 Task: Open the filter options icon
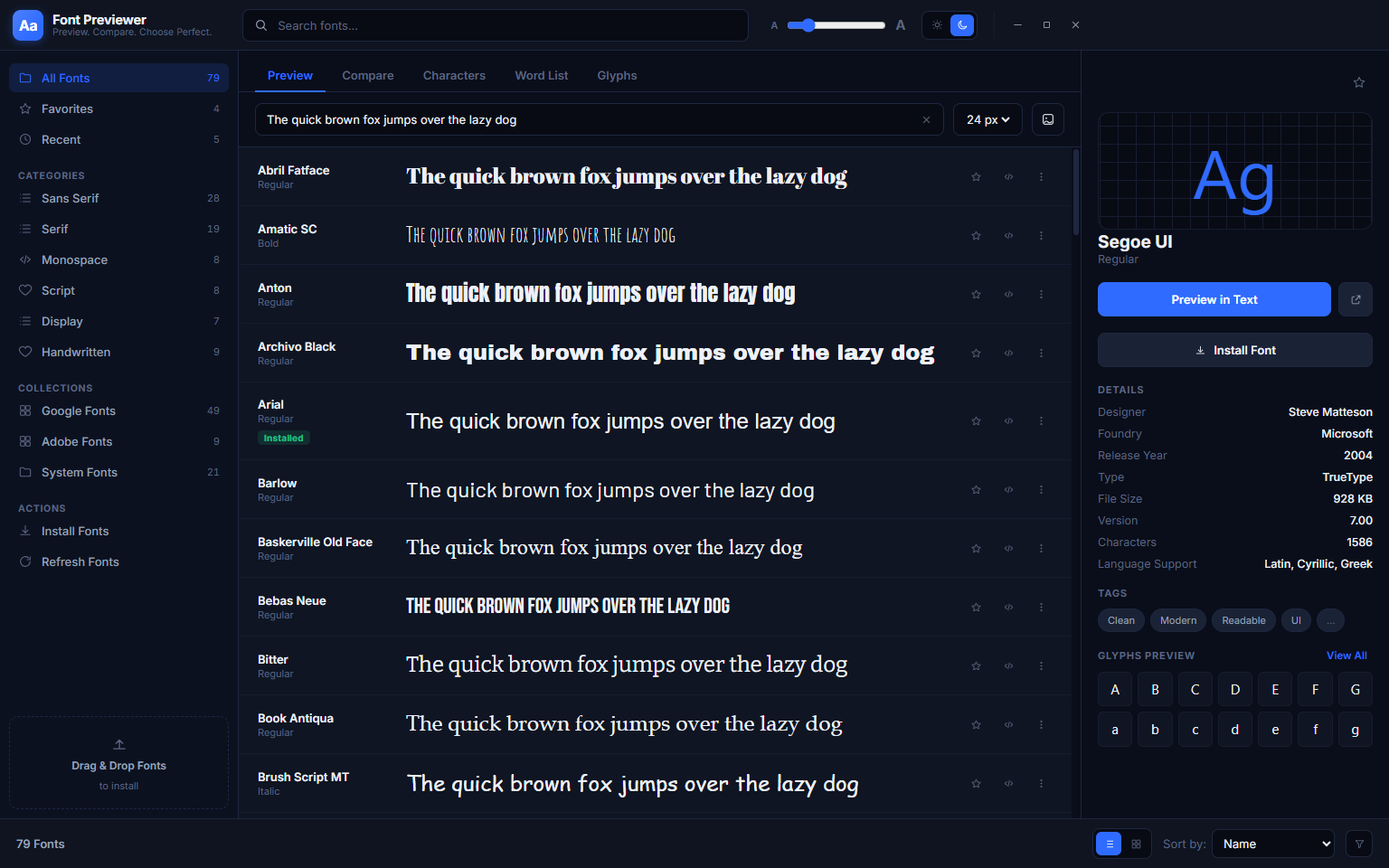(x=1359, y=844)
